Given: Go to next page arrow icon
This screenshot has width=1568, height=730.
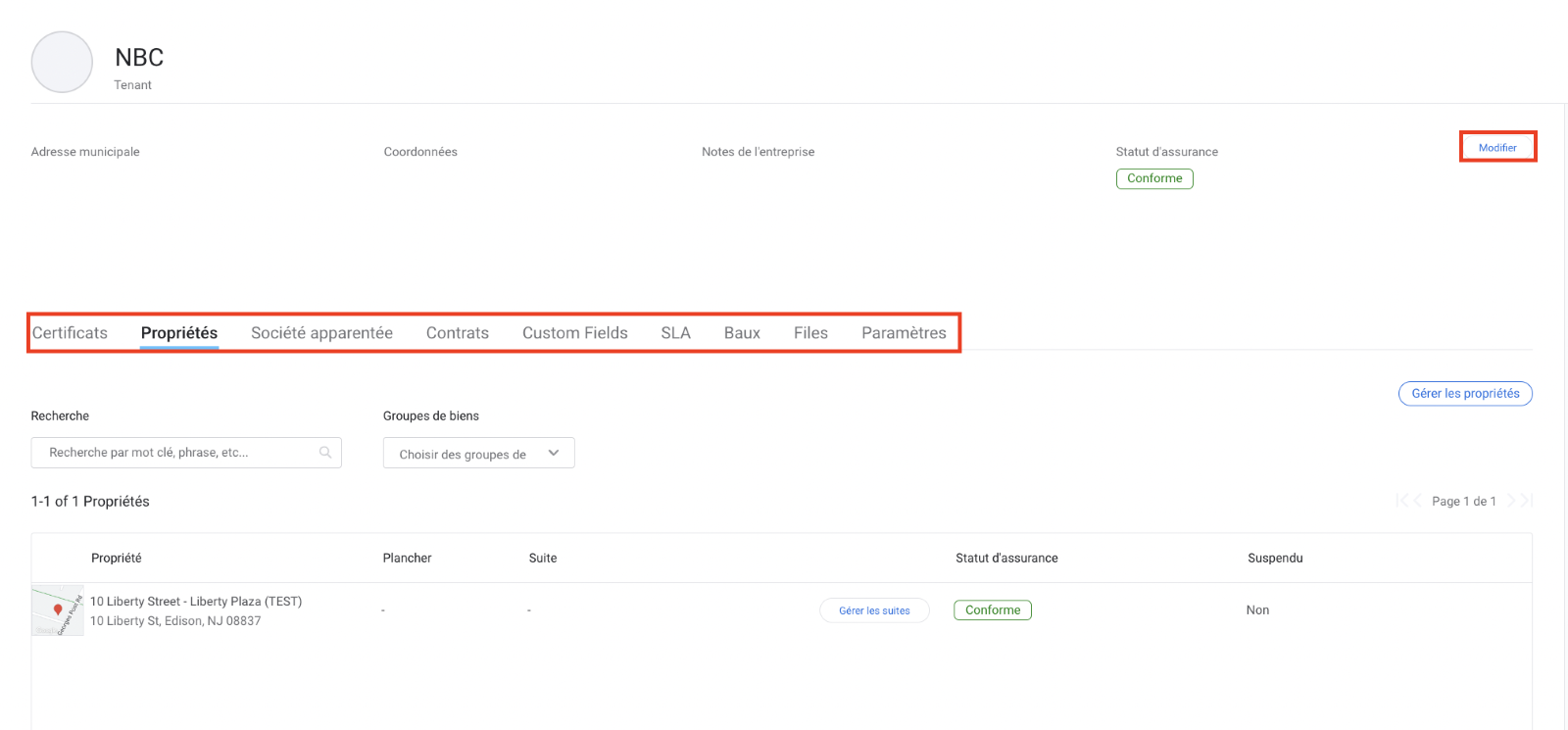Looking at the screenshot, I should pos(1511,501).
